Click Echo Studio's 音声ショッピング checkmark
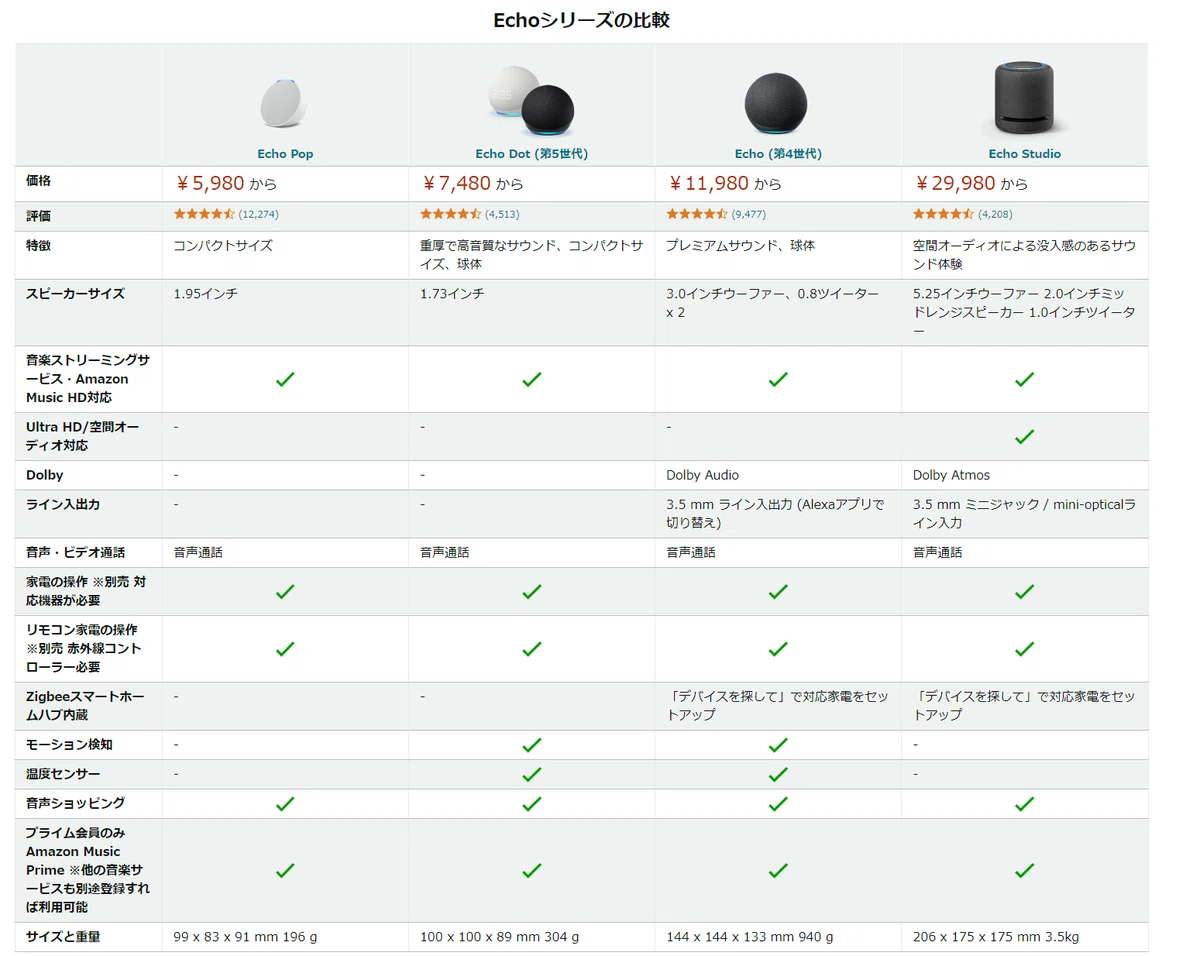The width and height of the screenshot is (1200, 956). coord(1024,803)
